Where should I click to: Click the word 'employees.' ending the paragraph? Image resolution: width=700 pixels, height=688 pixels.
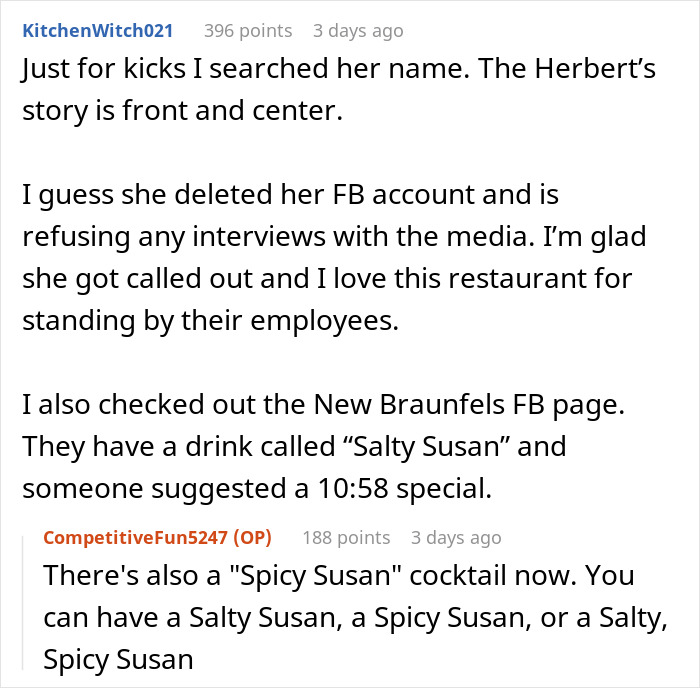tap(325, 321)
